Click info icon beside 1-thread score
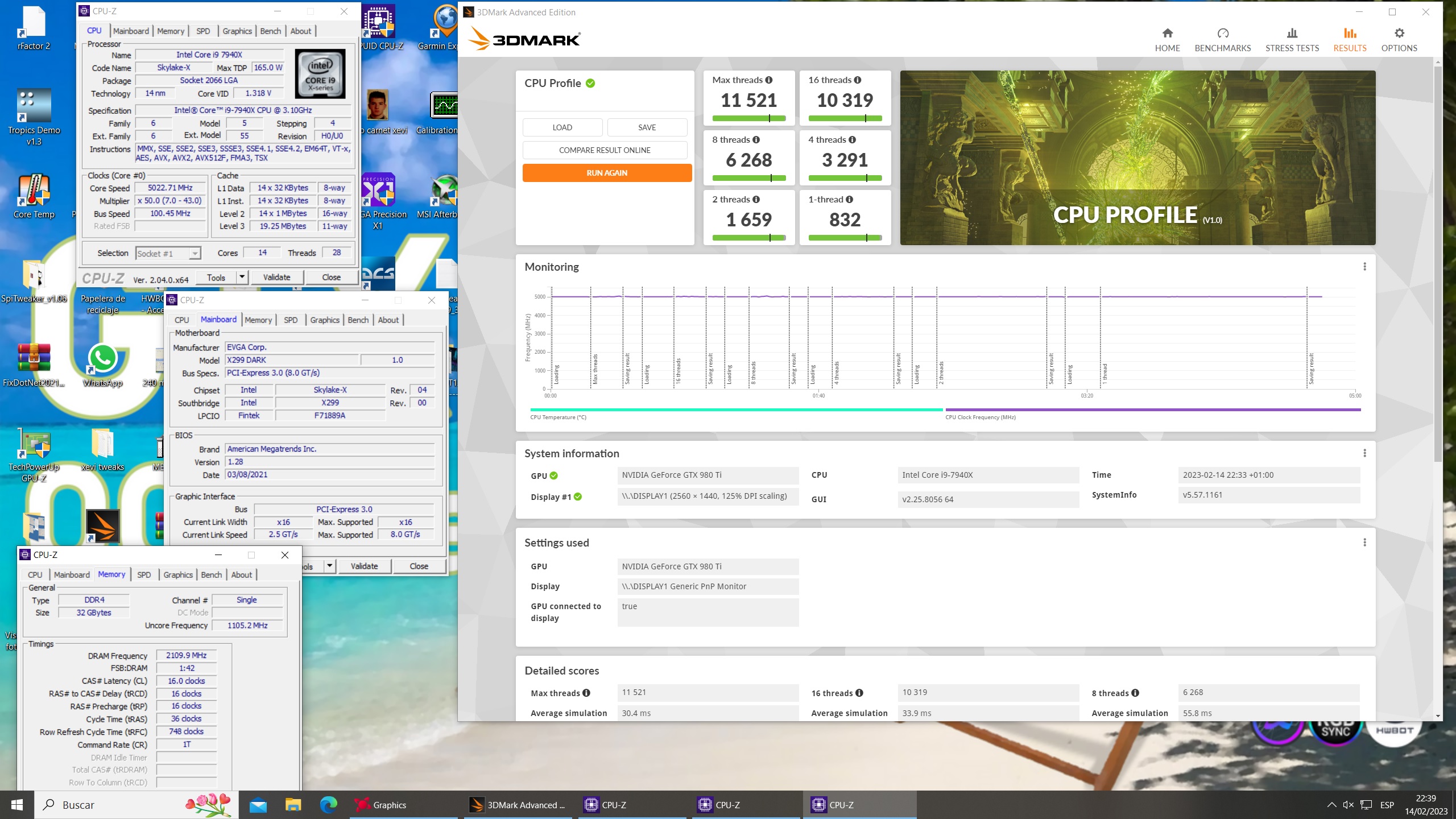1456x819 pixels. pos(850,200)
